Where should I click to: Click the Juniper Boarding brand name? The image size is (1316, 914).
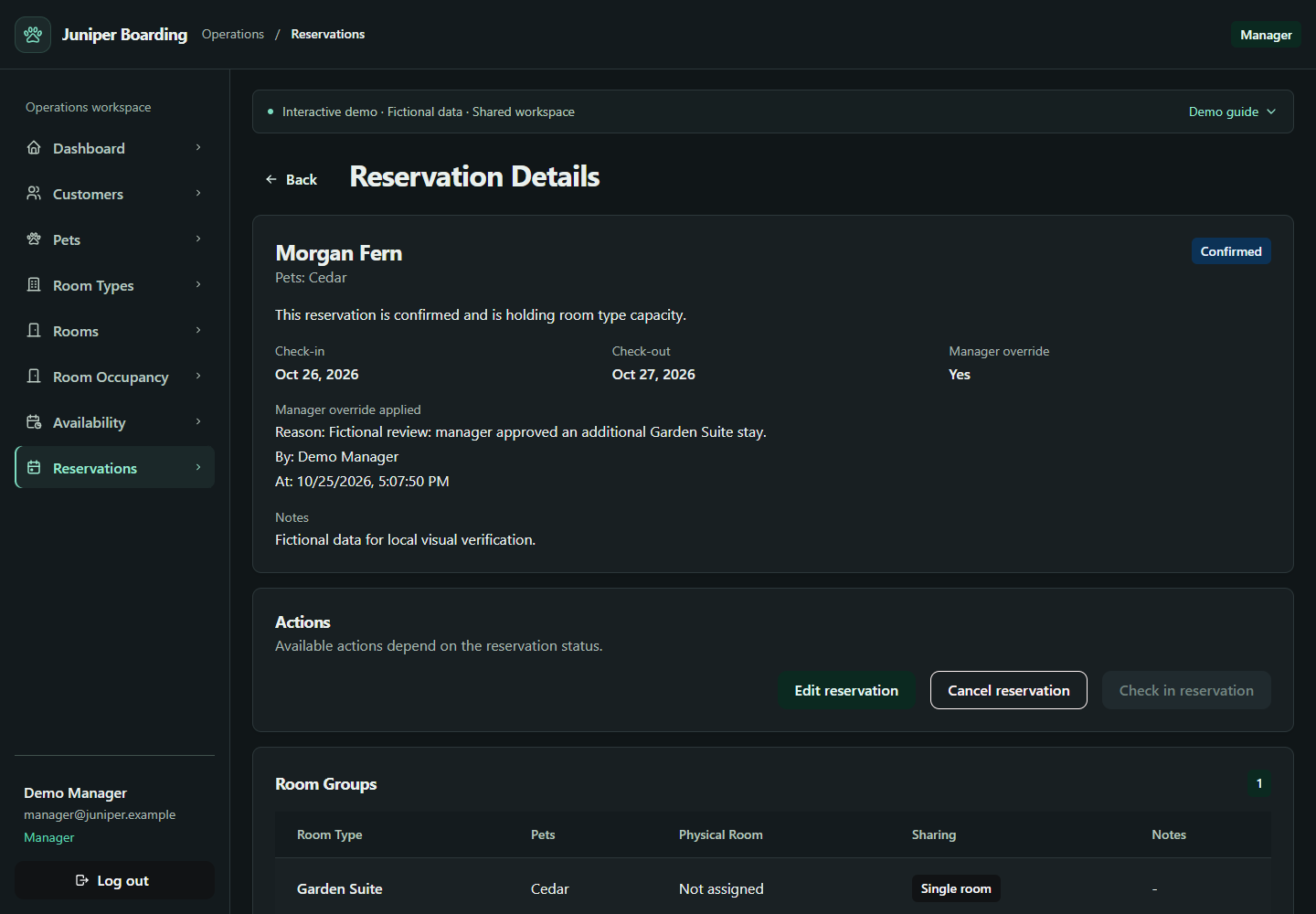[x=124, y=34]
